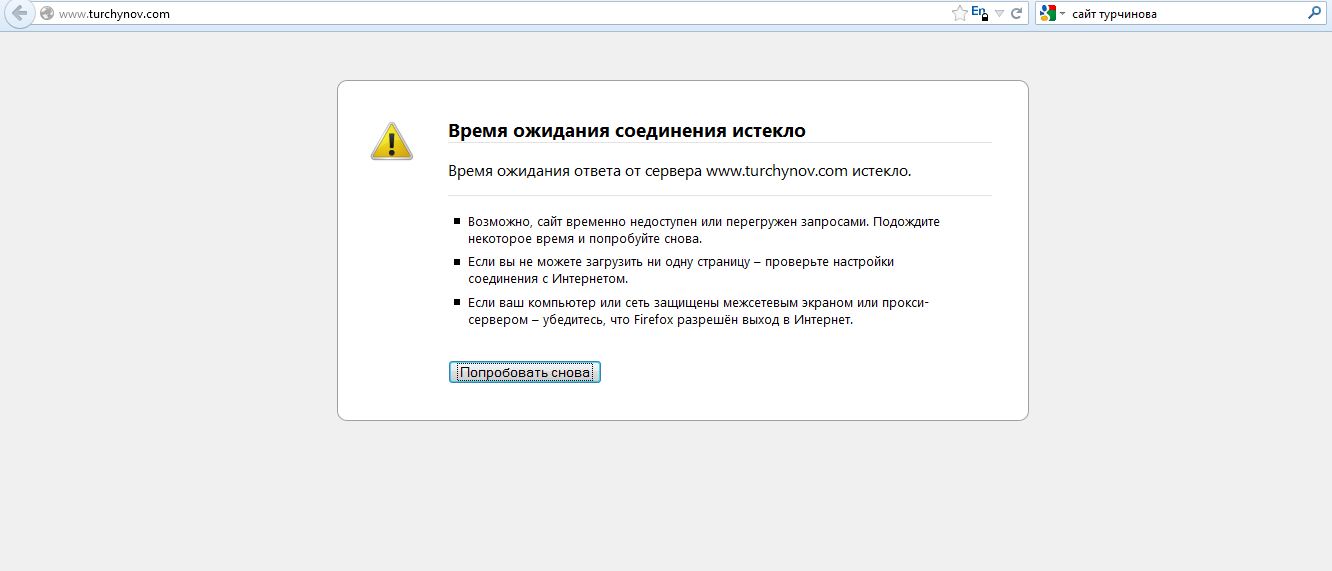Image resolution: width=1332 pixels, height=571 pixels.
Task: Run the search with the magnifier icon
Action: (x=1314, y=14)
